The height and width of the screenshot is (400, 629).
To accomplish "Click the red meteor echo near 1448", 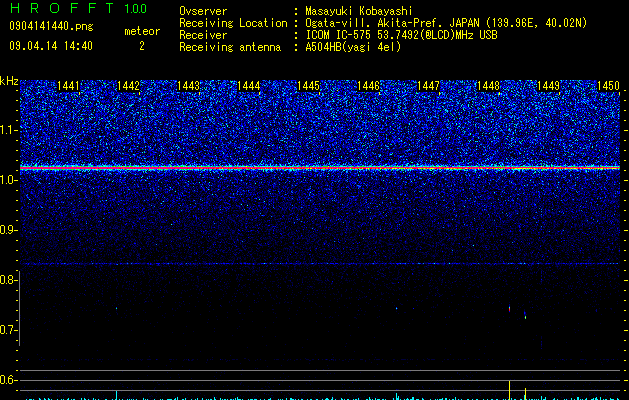I will tap(509, 309).
